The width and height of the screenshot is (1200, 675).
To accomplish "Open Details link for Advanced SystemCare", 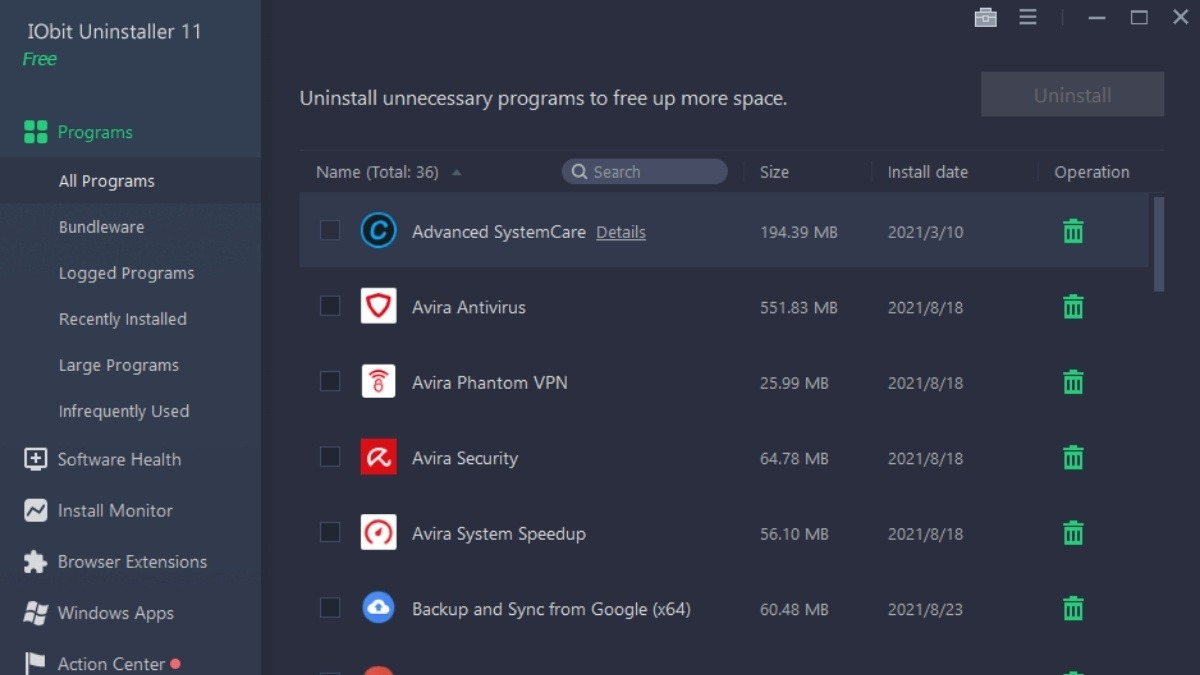I will [621, 232].
